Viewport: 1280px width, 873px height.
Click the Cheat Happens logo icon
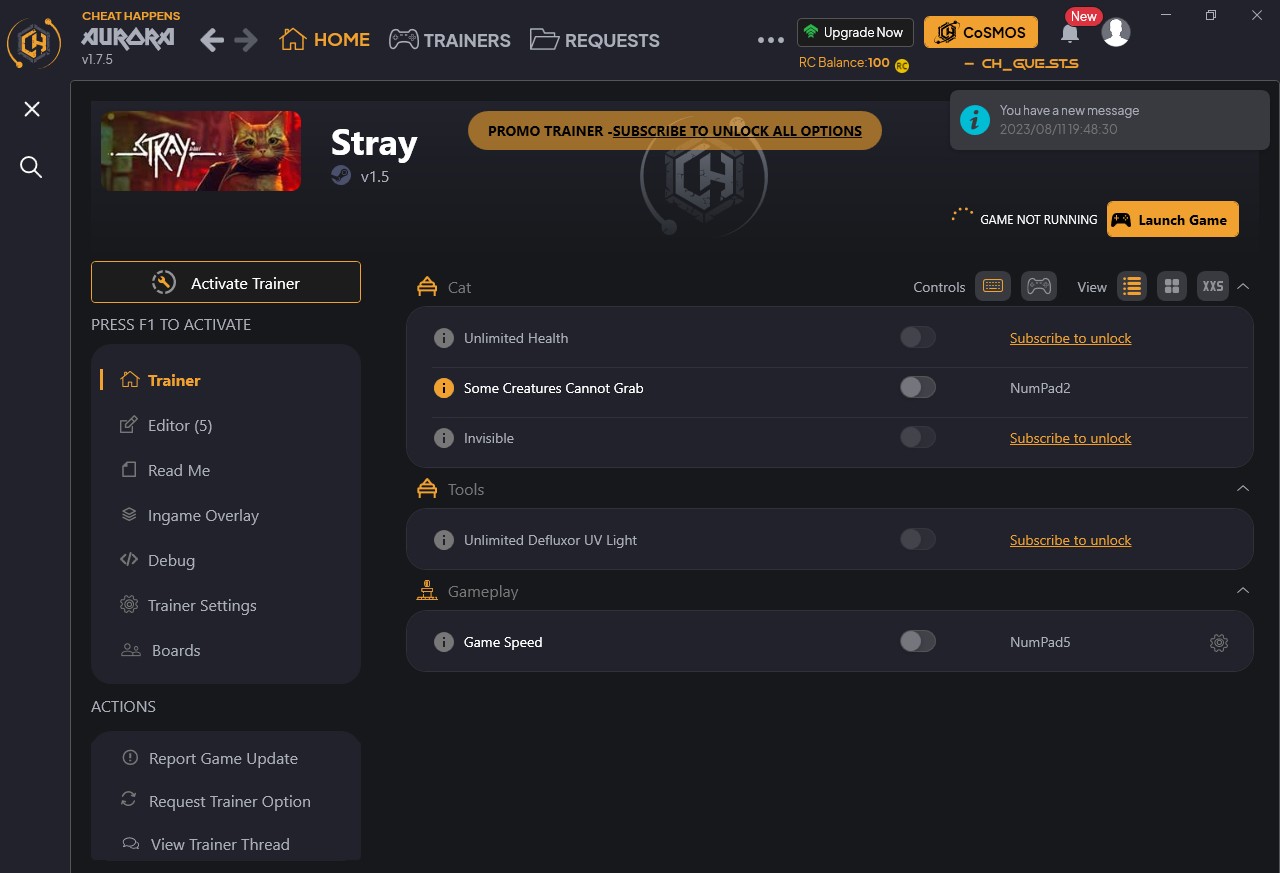coord(35,41)
